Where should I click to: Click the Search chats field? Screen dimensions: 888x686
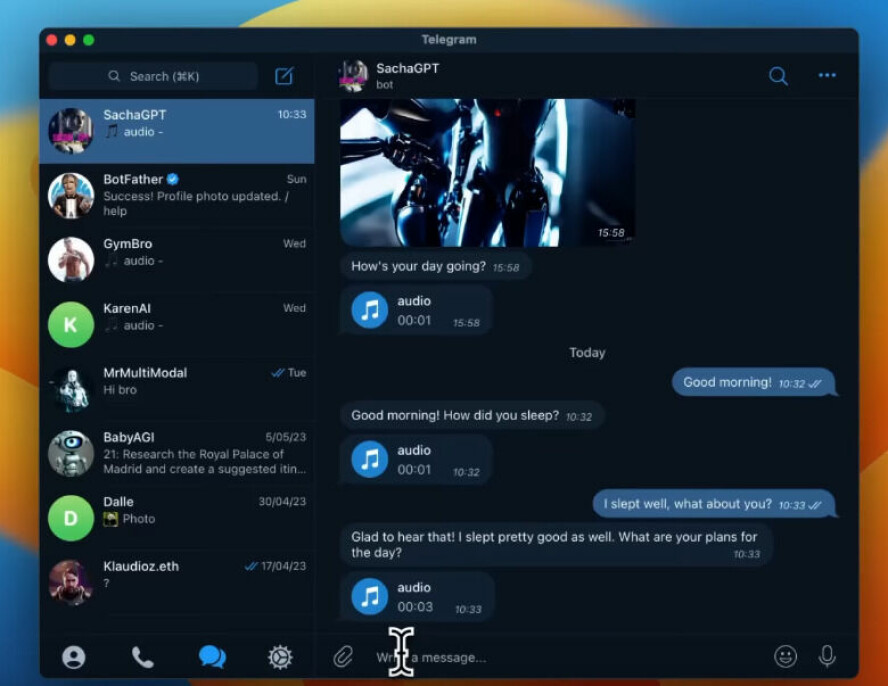coord(153,76)
